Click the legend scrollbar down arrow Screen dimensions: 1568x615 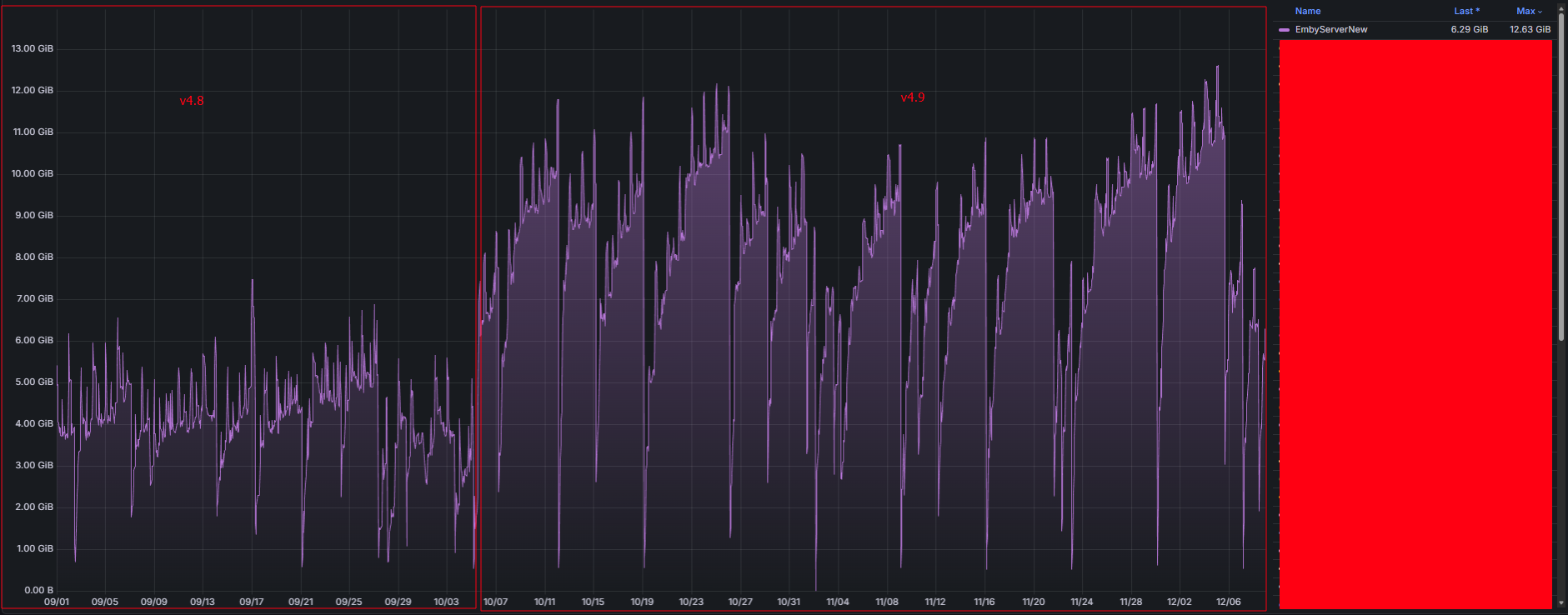[1560, 602]
